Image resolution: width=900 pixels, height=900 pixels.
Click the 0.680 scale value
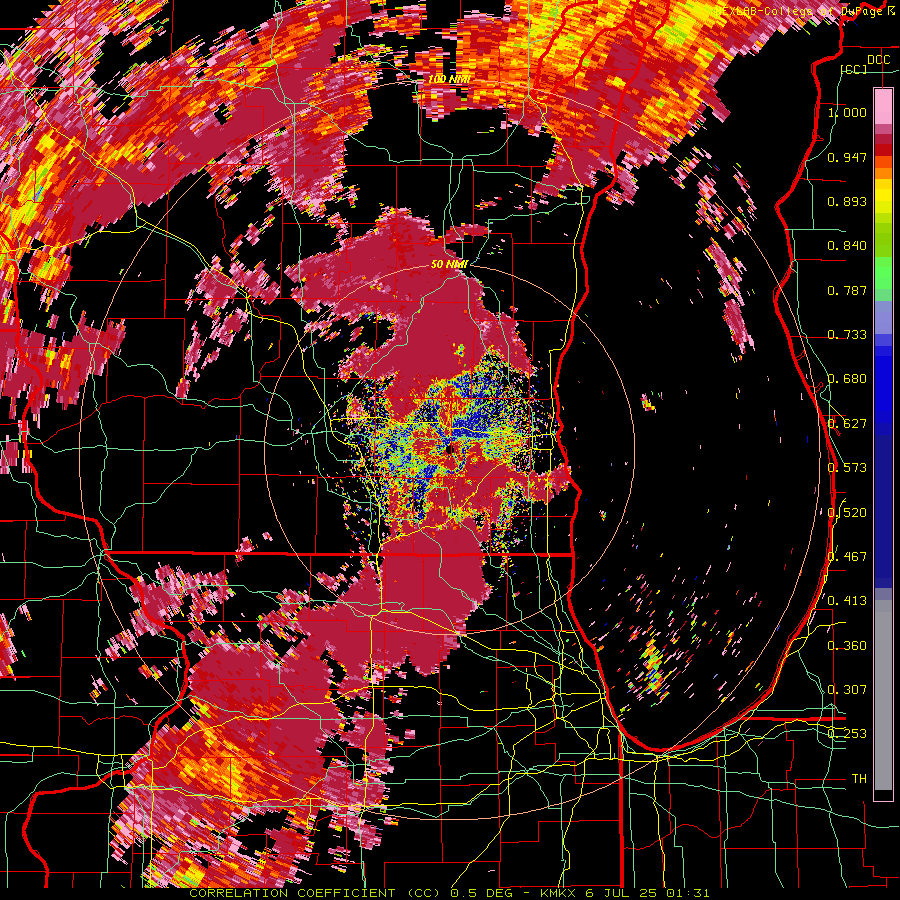[x=847, y=379]
